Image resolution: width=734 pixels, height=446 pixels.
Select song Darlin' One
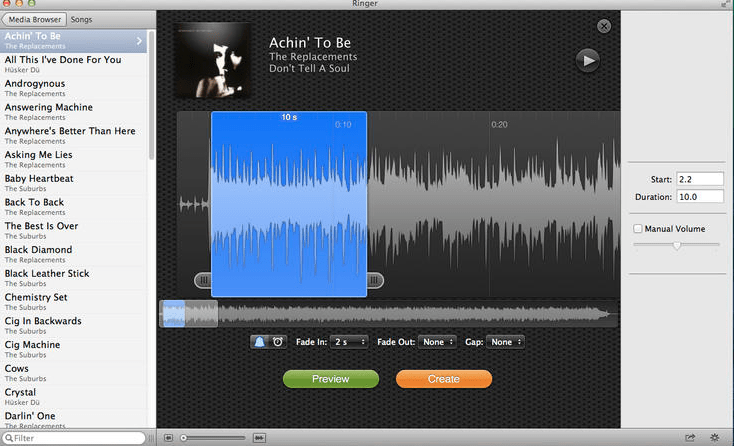point(73,419)
